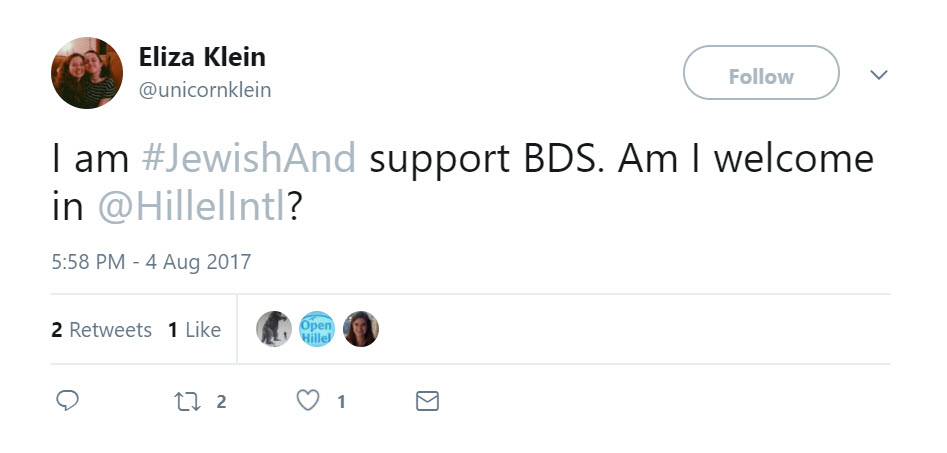Show who liked via 1 Like
This screenshot has width=947, height=453.
tap(195, 330)
